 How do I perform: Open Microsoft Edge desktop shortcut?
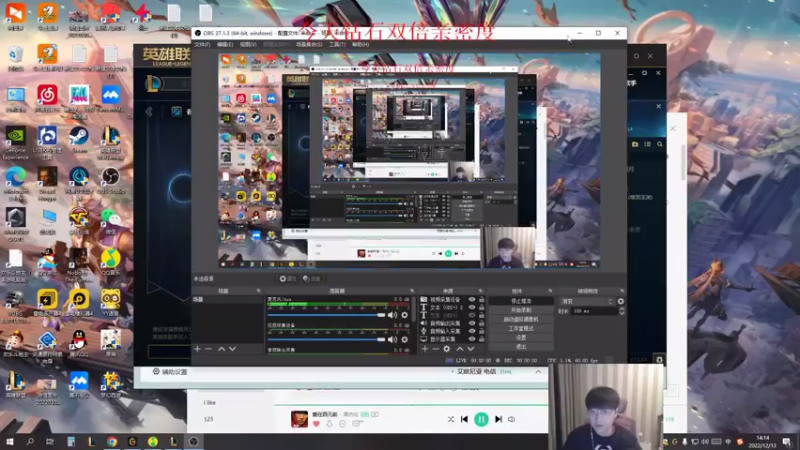(16, 184)
